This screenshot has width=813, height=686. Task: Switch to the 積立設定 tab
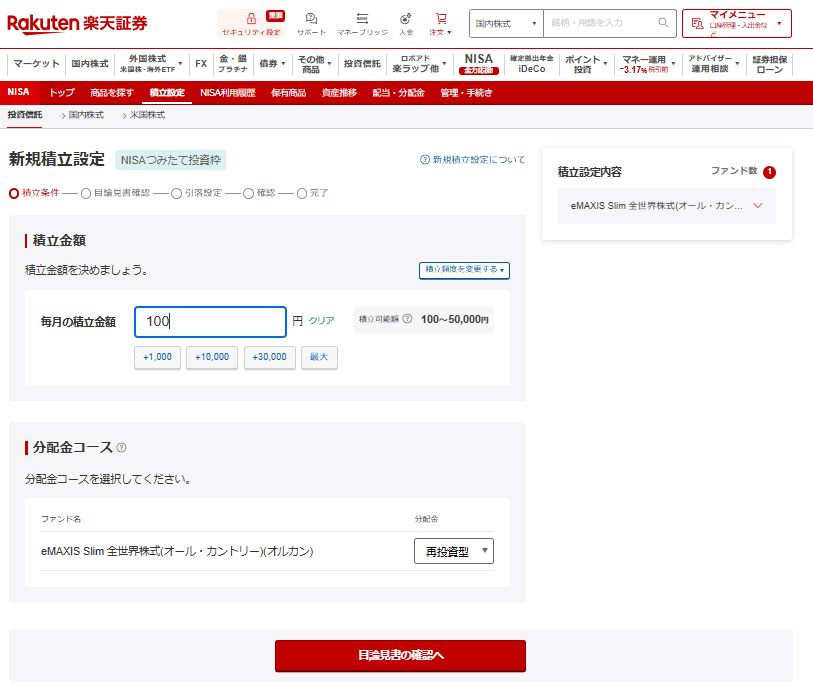(x=167, y=93)
